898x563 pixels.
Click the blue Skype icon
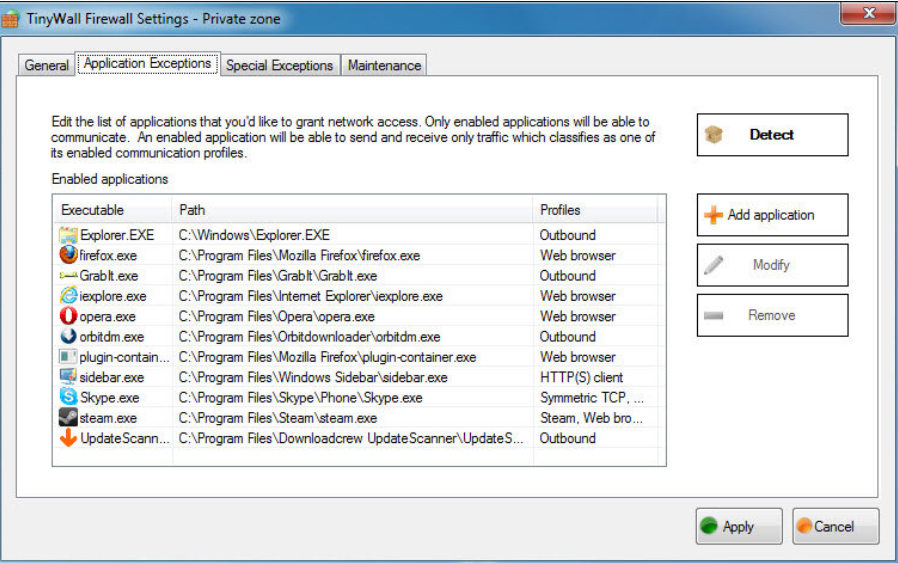(68, 397)
